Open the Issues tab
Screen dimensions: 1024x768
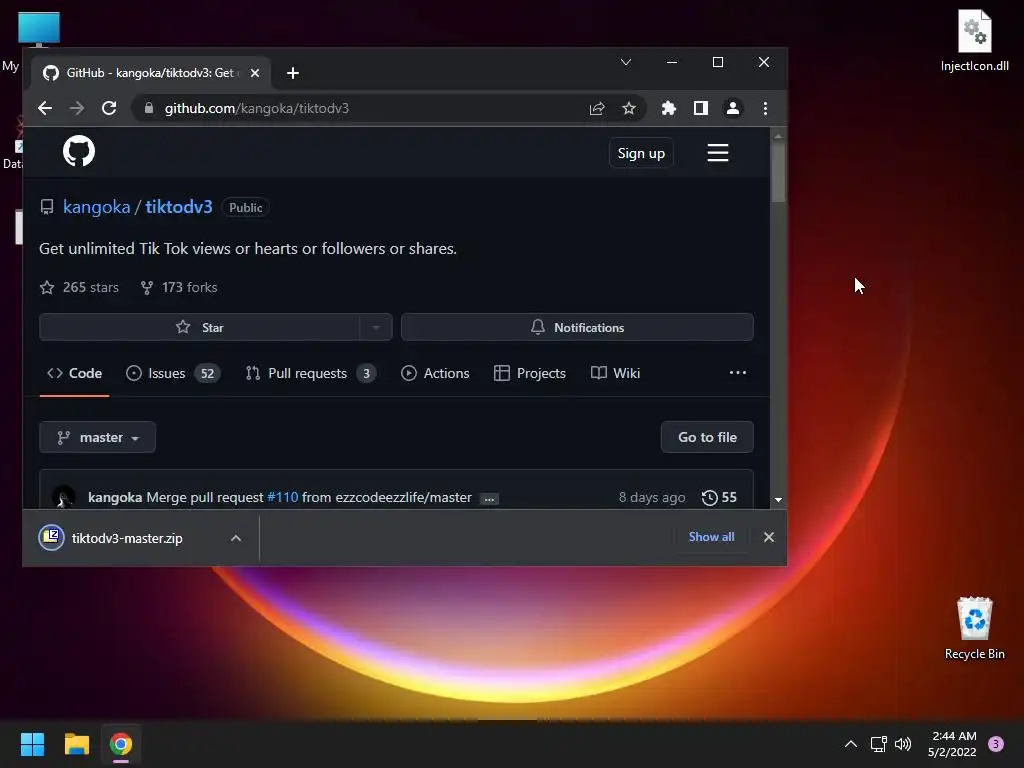(x=172, y=374)
